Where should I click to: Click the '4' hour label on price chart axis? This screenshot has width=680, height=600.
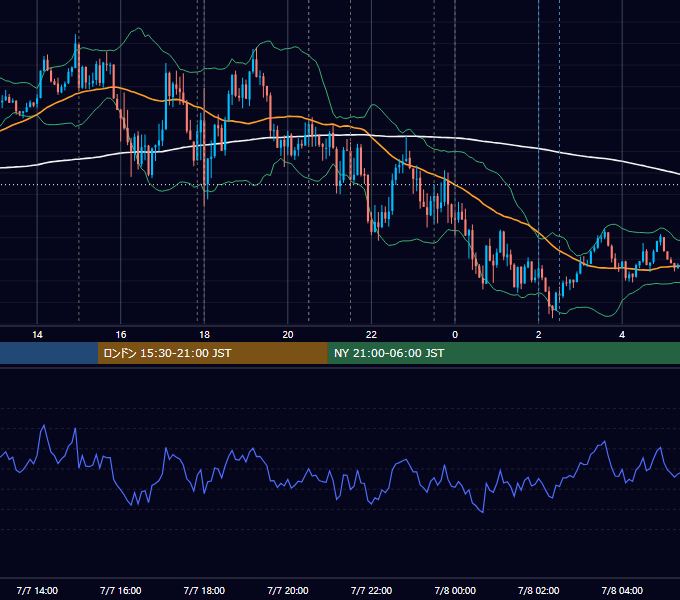pos(622,335)
